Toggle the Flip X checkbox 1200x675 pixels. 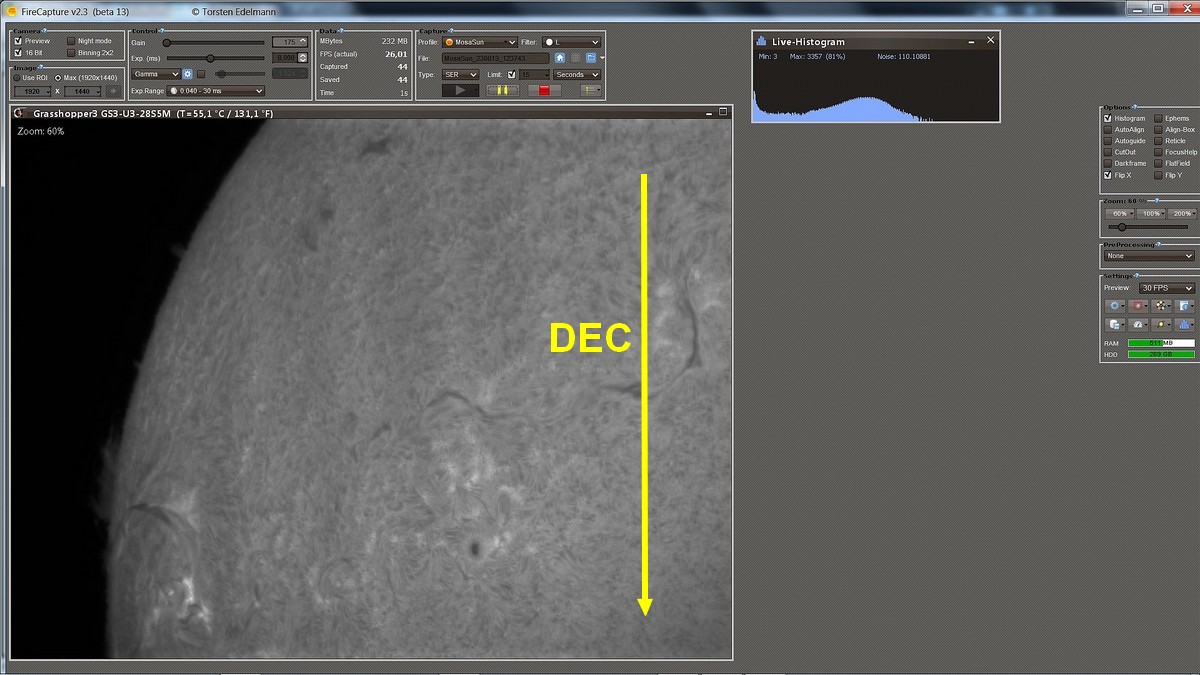click(1107, 175)
